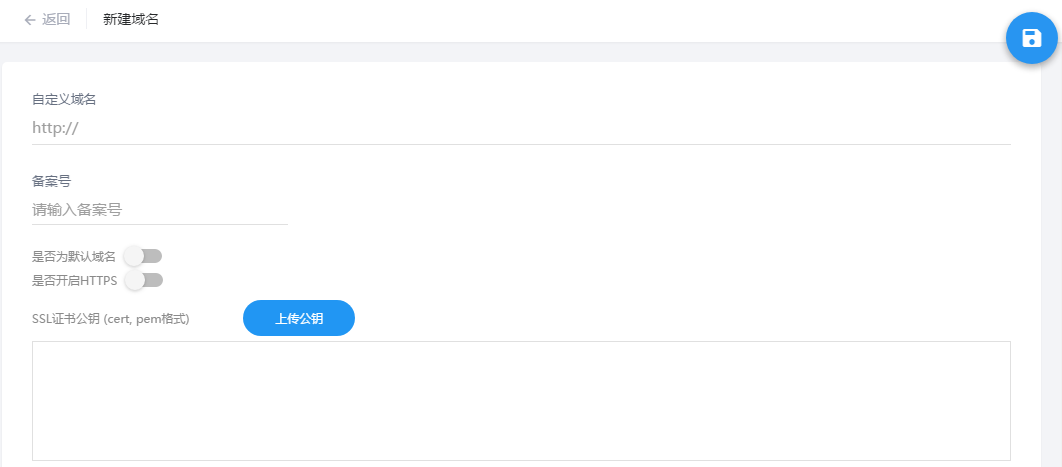Turn on the 是否开启HTTPS switch
This screenshot has width=1062, height=467.
coord(144,280)
